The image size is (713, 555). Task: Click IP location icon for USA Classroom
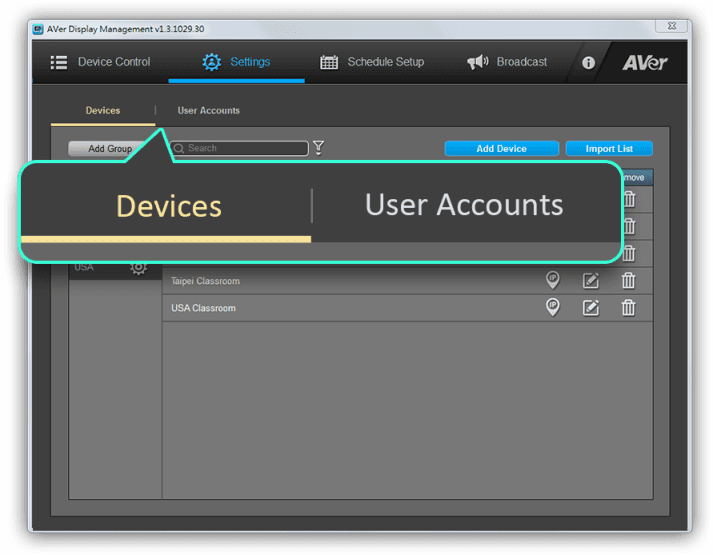552,307
